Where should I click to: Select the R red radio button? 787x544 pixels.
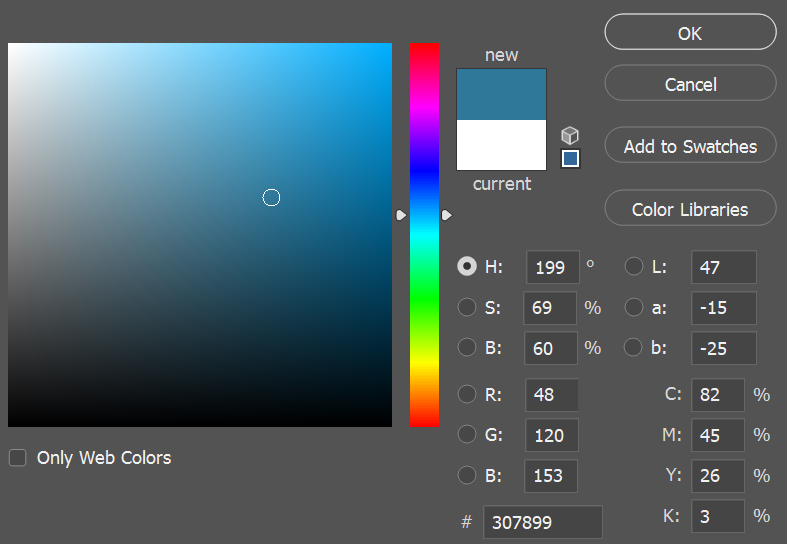point(467,394)
